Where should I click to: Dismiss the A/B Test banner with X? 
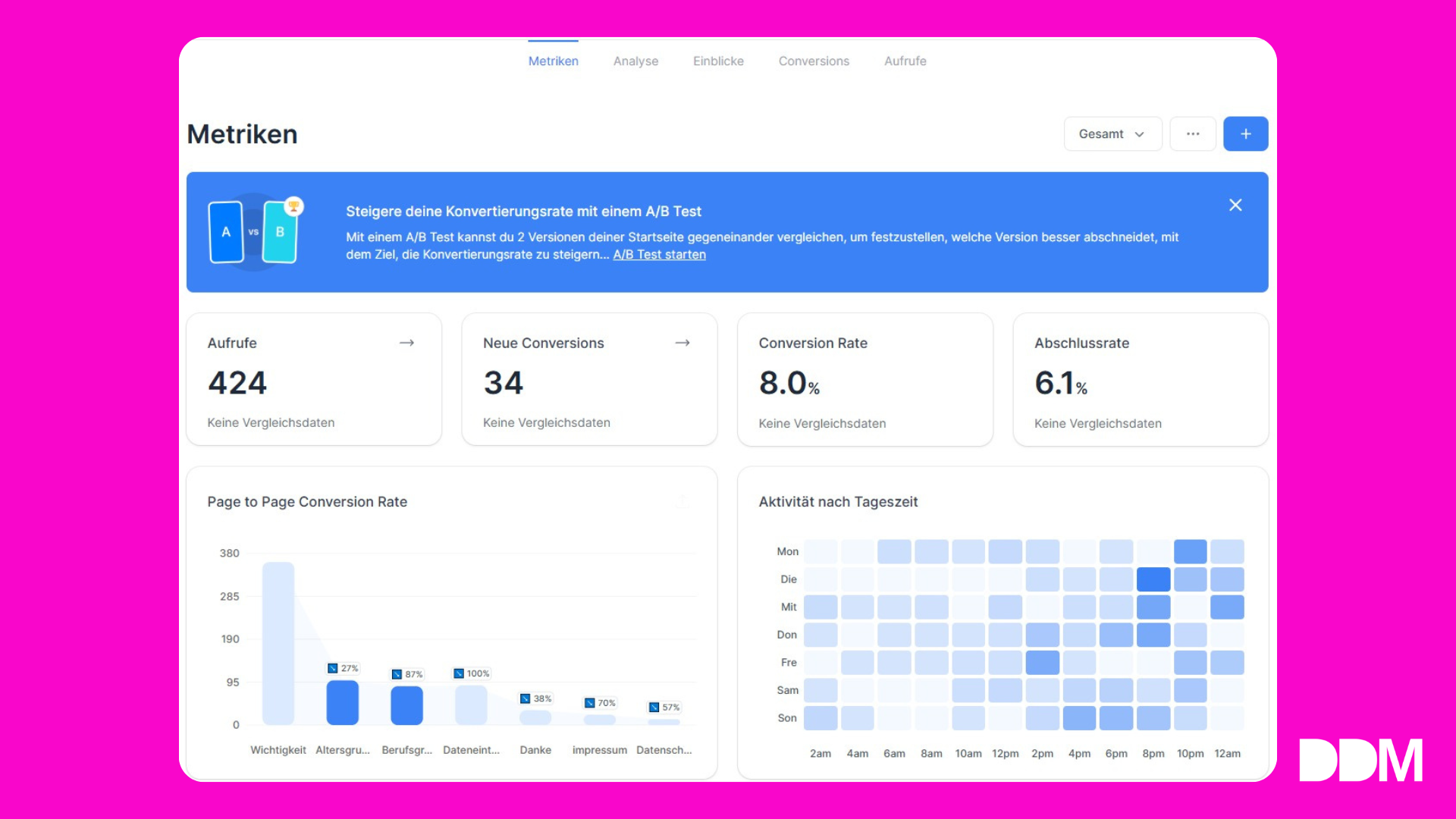[1235, 205]
